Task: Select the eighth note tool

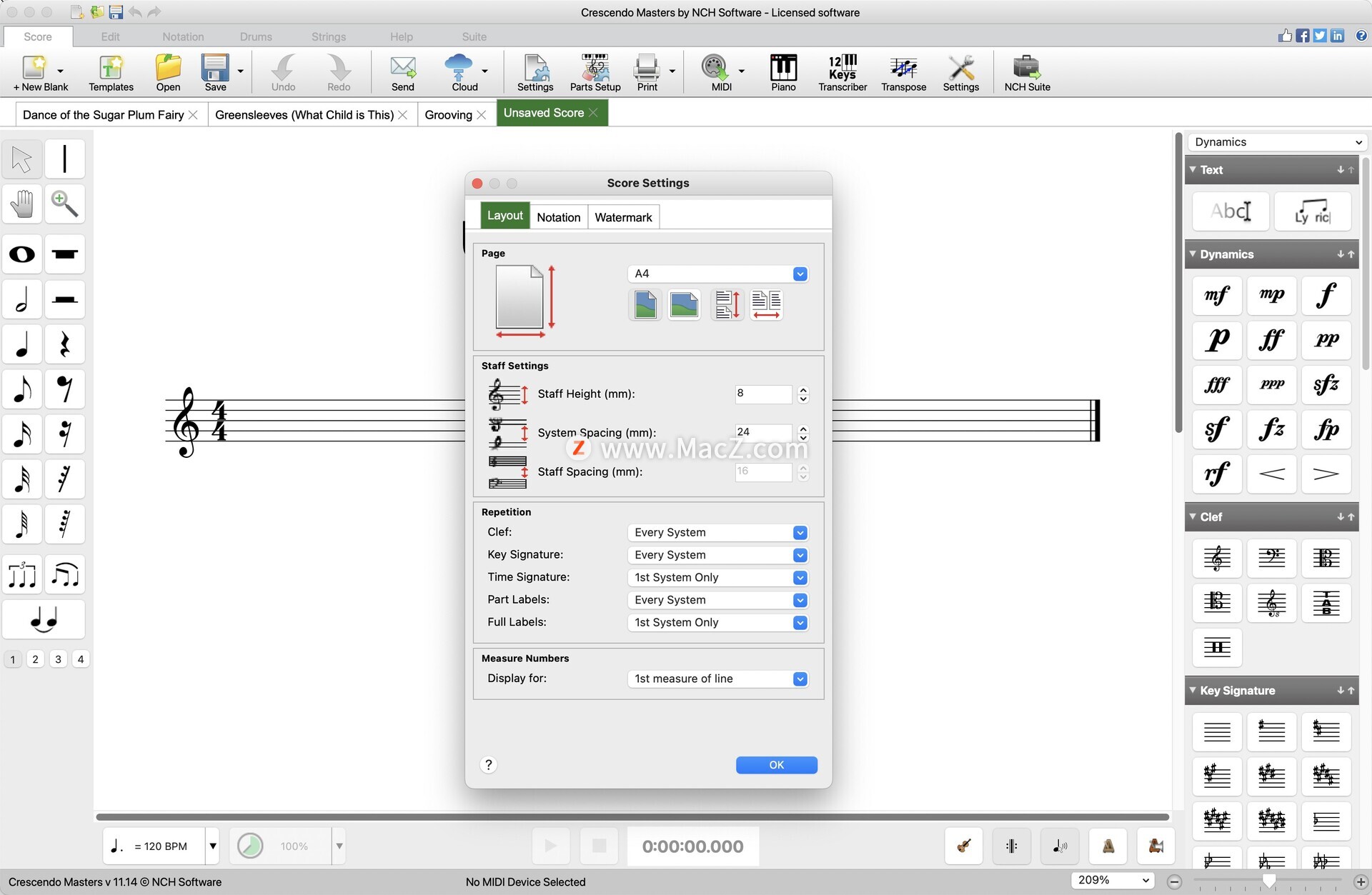Action: click(x=22, y=389)
